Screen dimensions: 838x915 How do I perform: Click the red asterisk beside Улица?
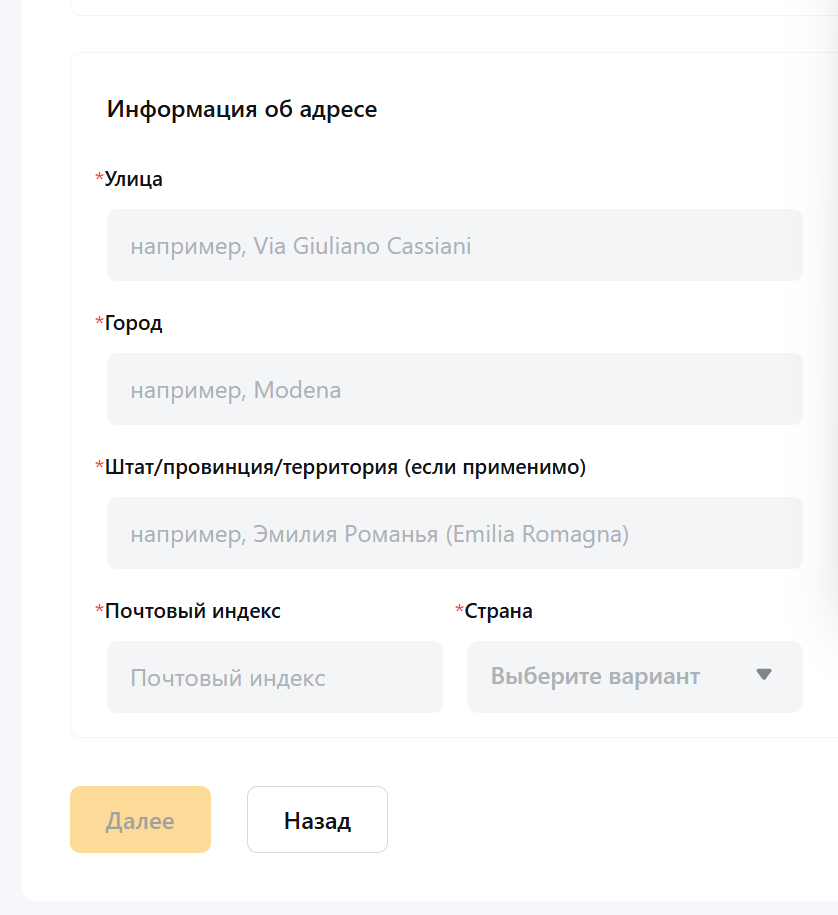coord(99,178)
